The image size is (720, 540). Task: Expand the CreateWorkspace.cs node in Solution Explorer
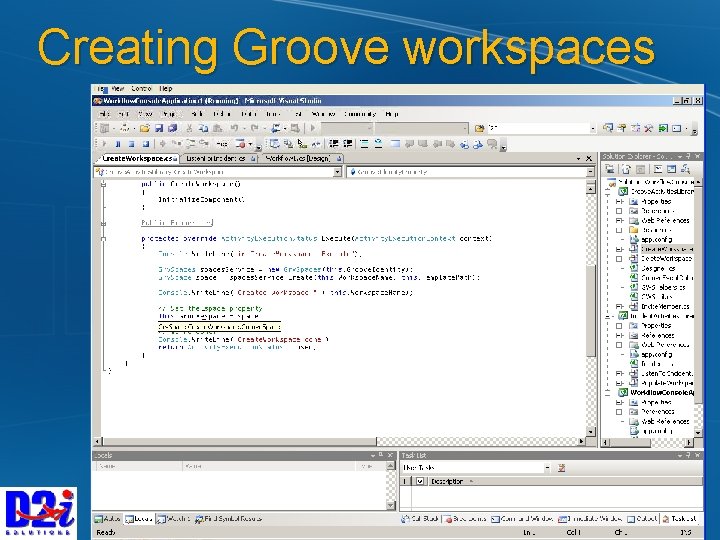tap(619, 249)
